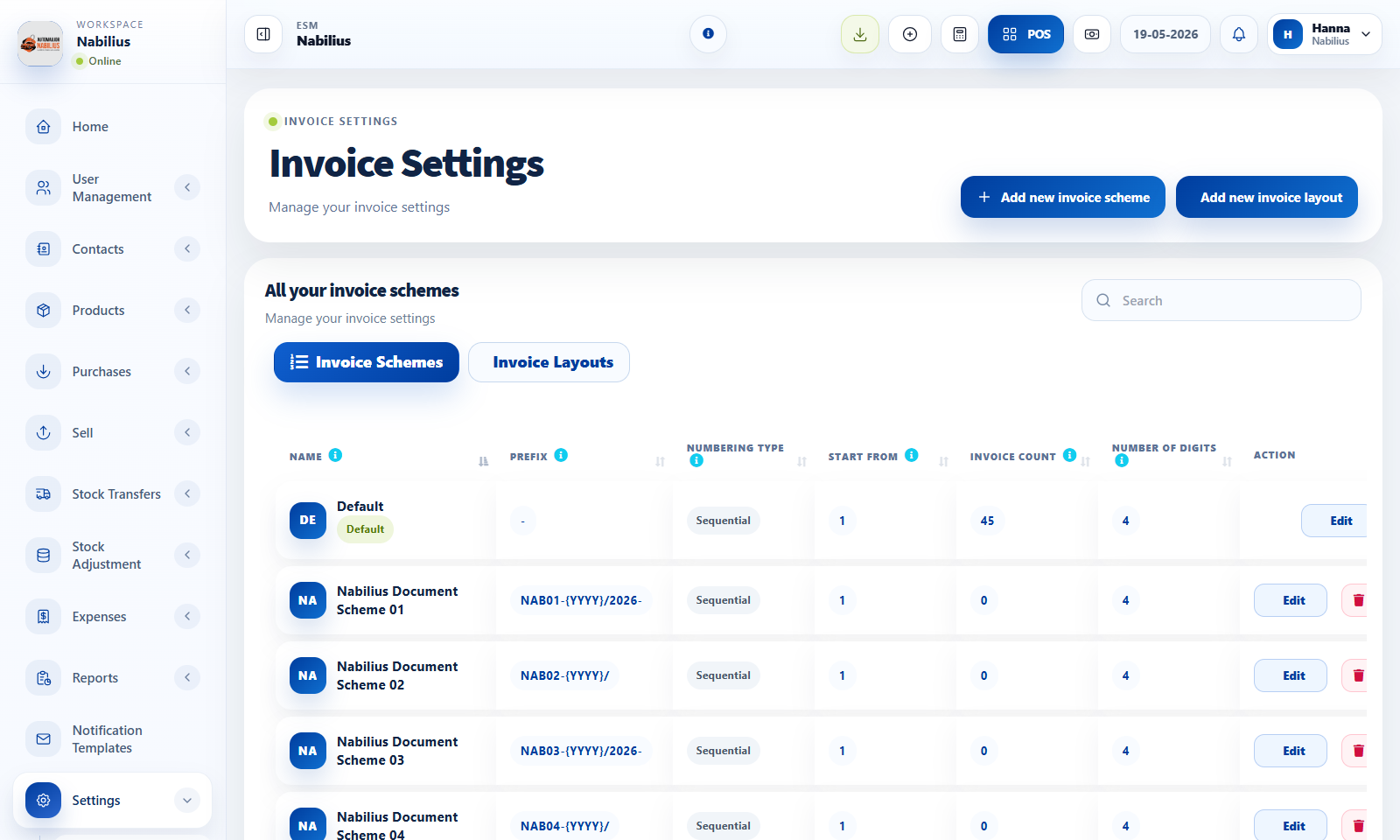Expand the Reports chevron
1400x840 pixels.
(187, 677)
